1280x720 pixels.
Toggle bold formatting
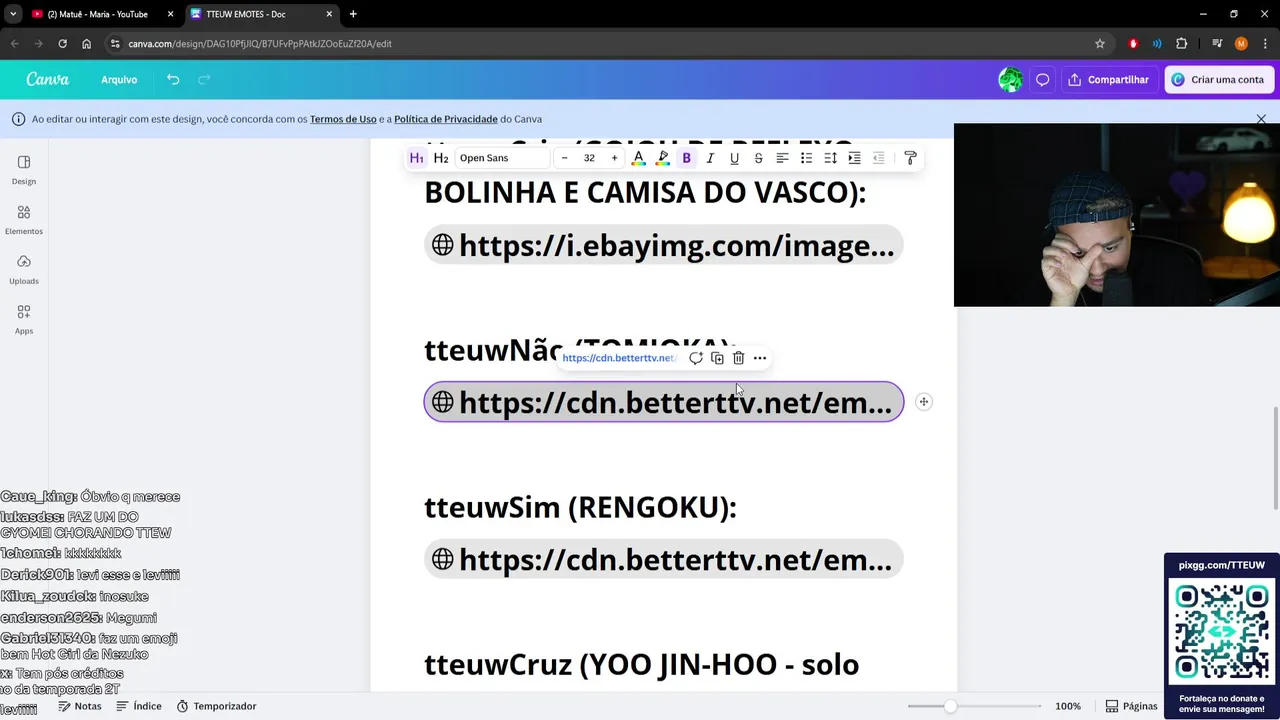(x=686, y=158)
